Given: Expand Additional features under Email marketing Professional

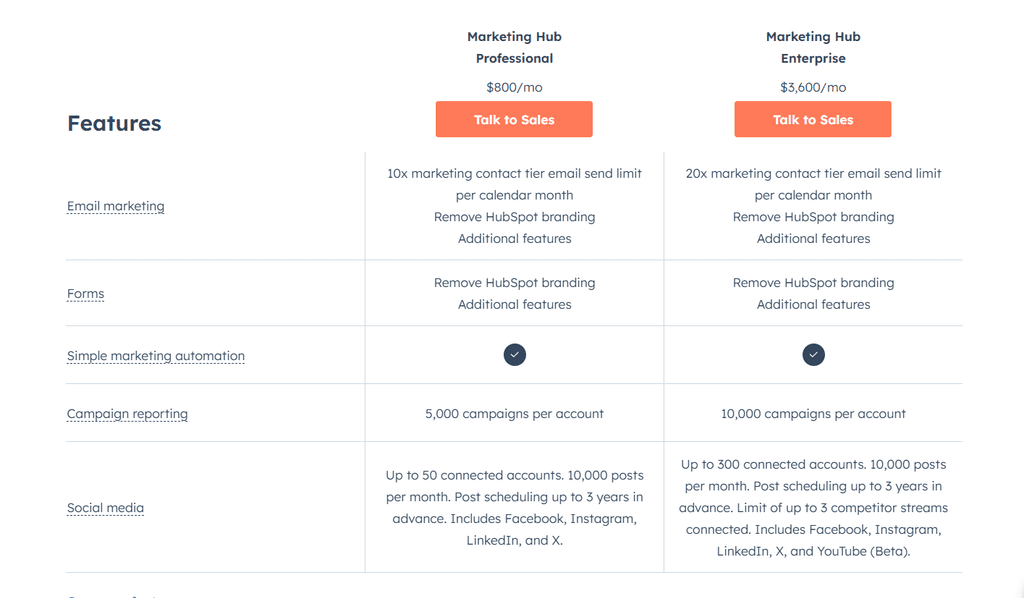Looking at the screenshot, I should [x=514, y=238].
